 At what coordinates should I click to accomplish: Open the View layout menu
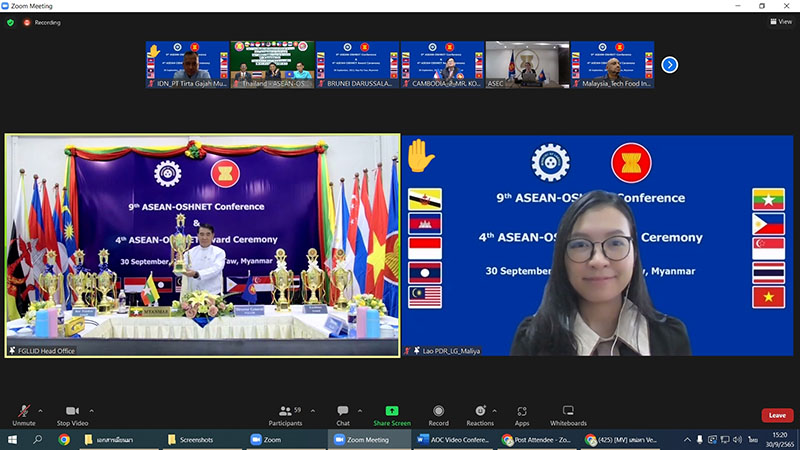click(780, 21)
